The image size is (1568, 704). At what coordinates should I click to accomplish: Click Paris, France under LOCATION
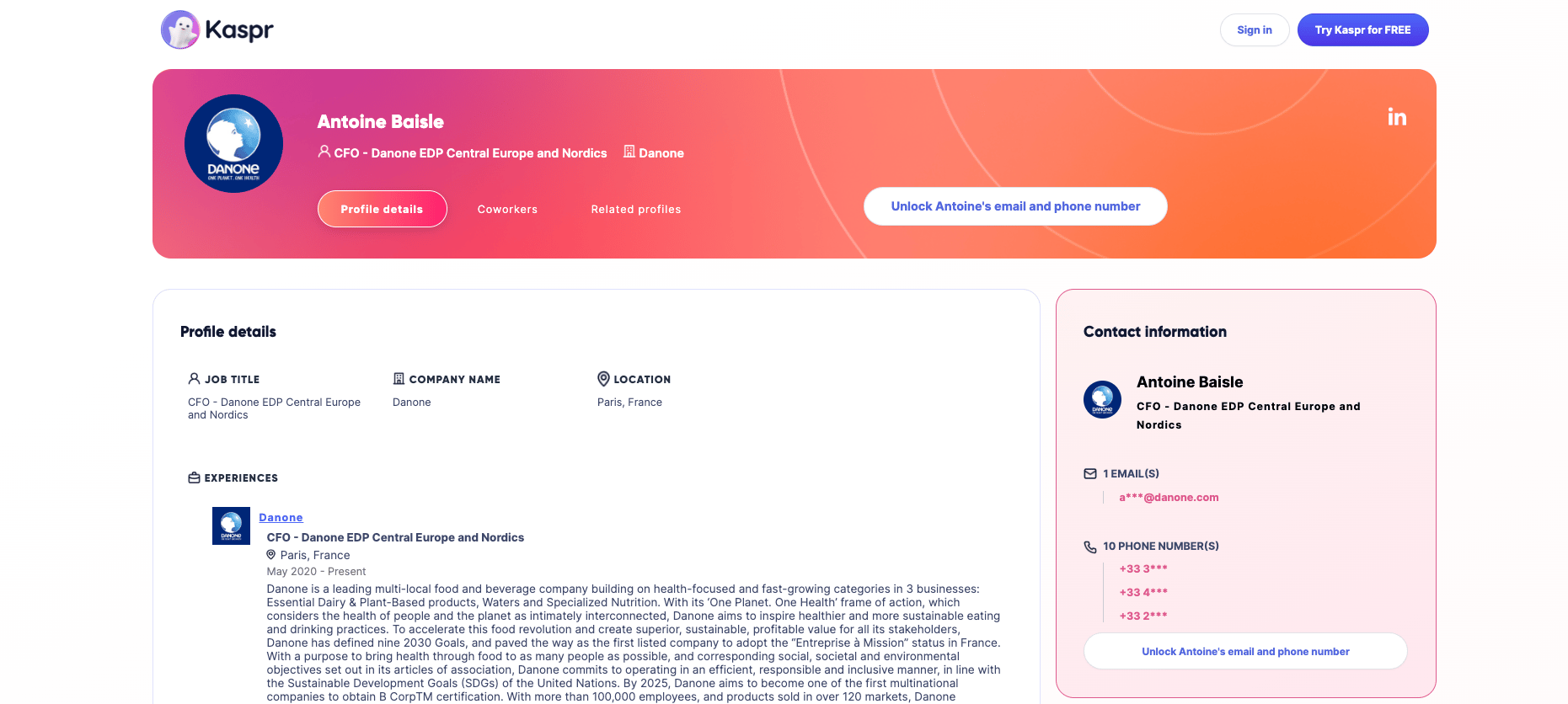(629, 403)
